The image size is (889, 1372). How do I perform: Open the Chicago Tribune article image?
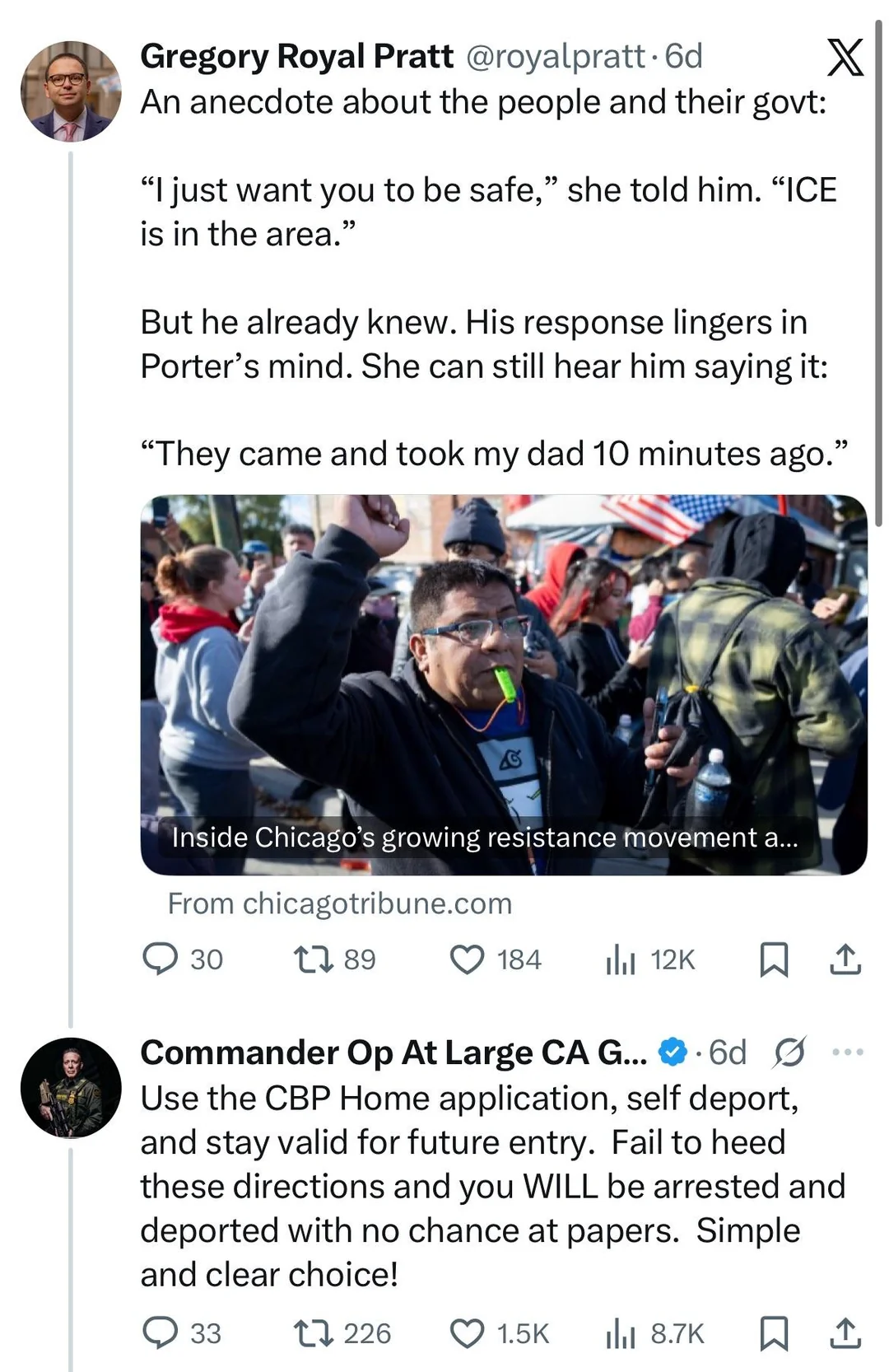point(504,684)
